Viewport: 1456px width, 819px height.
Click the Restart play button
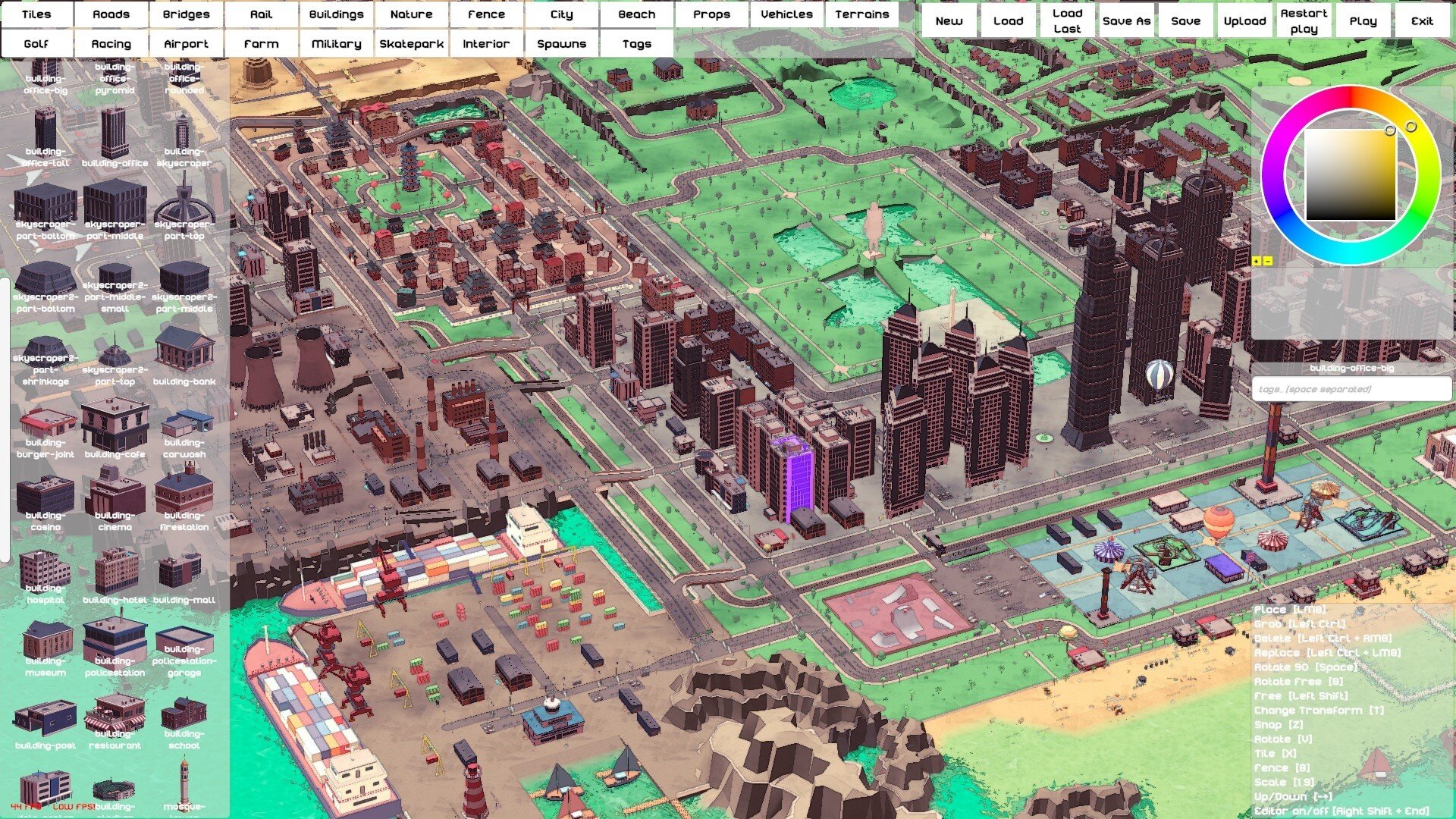[x=1304, y=21]
